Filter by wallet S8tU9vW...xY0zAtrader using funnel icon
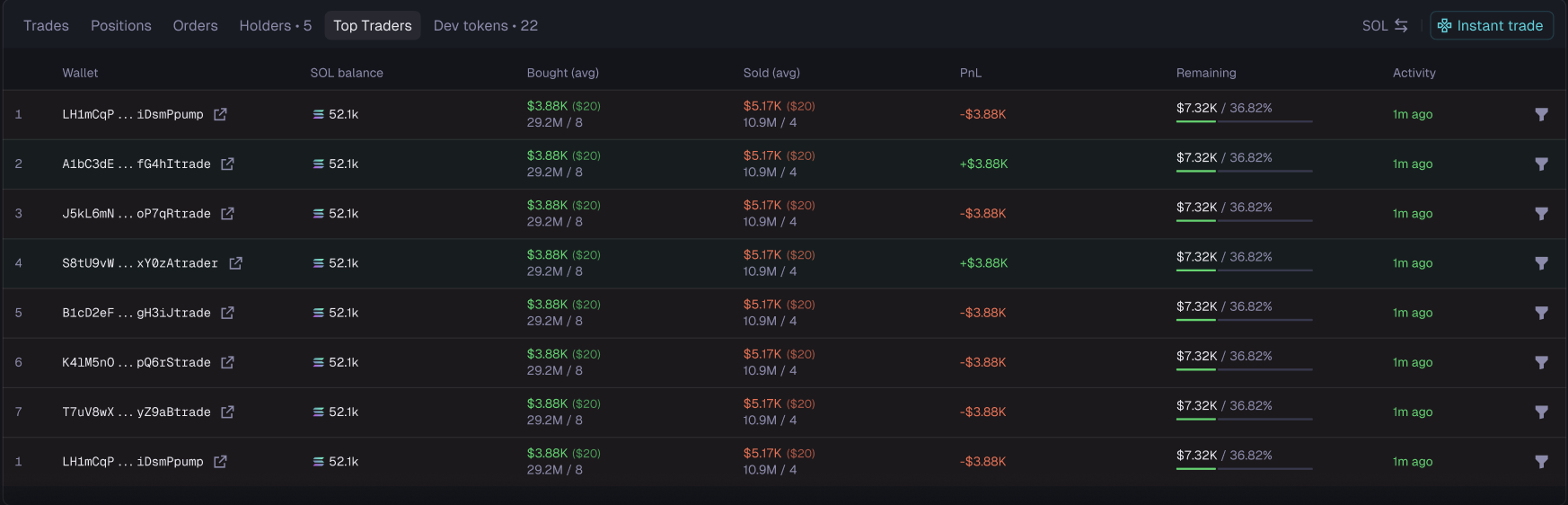The width and height of the screenshot is (1568, 505). [x=1541, y=264]
